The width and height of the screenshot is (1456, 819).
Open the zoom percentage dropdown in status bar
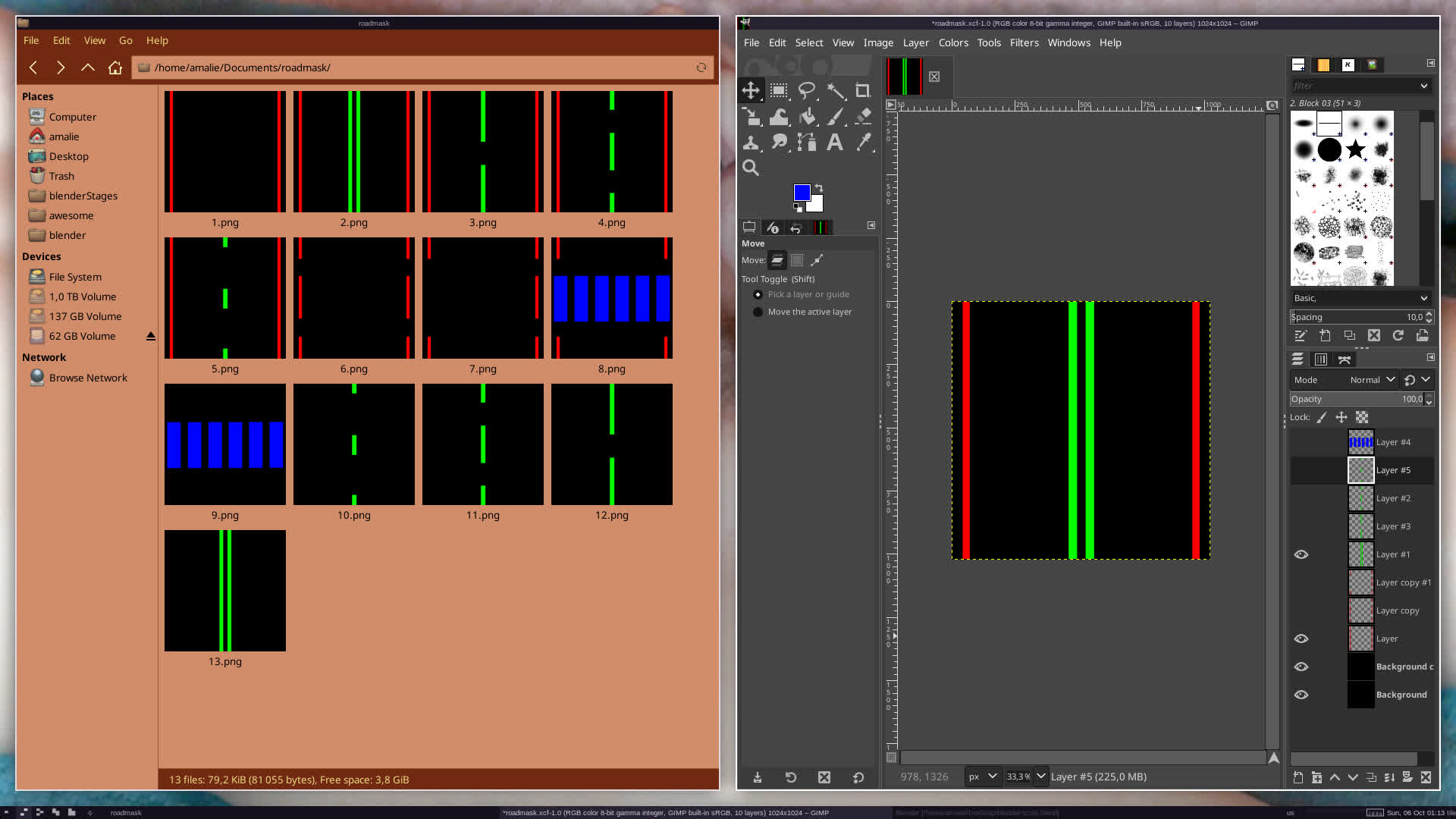click(x=1041, y=777)
